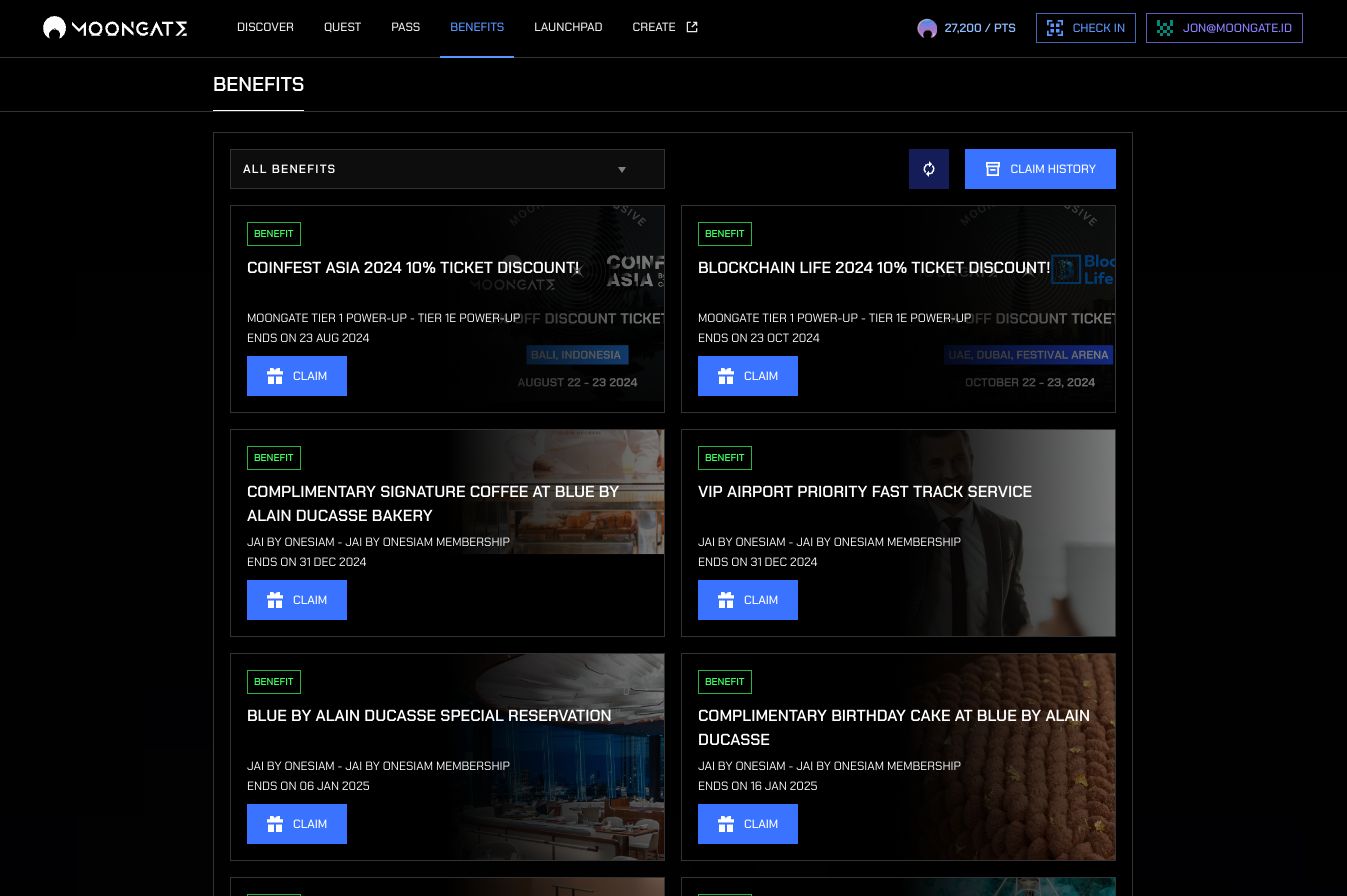This screenshot has width=1347, height=896.
Task: Open the Launchpad page
Action: [x=568, y=27]
